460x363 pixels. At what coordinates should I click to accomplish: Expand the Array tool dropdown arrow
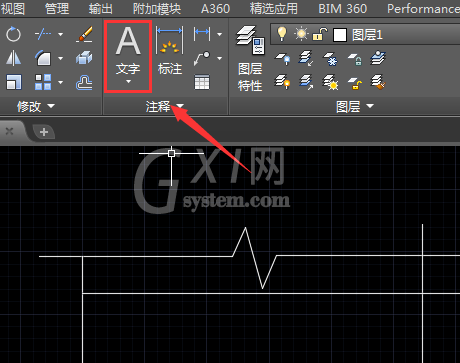[60, 82]
